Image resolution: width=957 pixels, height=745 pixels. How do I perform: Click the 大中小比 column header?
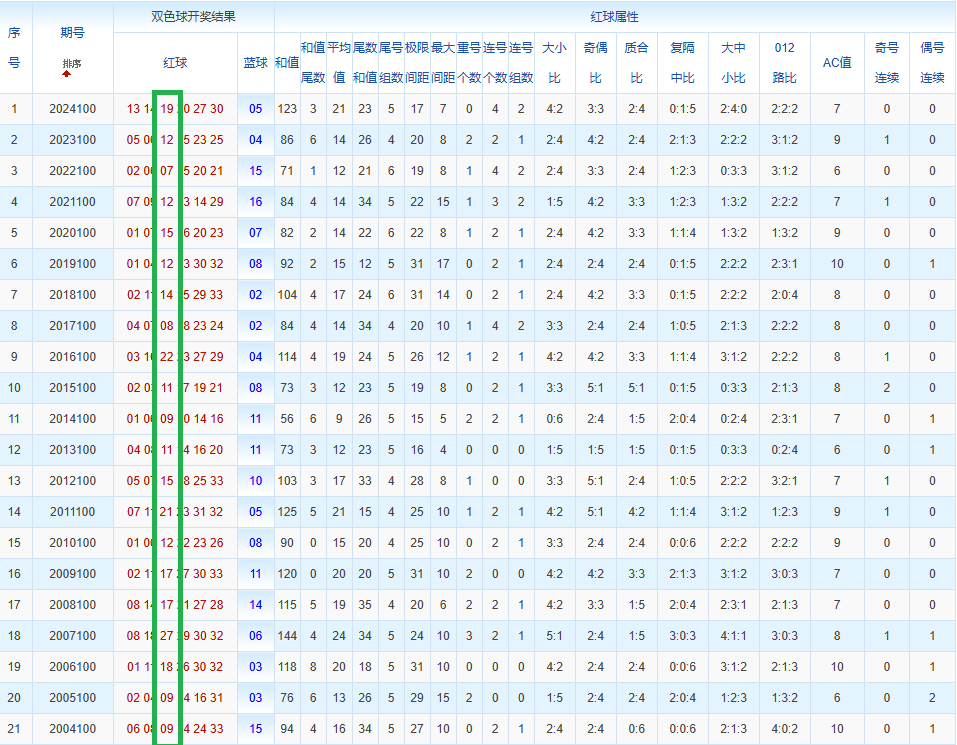pyautogui.click(x=734, y=63)
